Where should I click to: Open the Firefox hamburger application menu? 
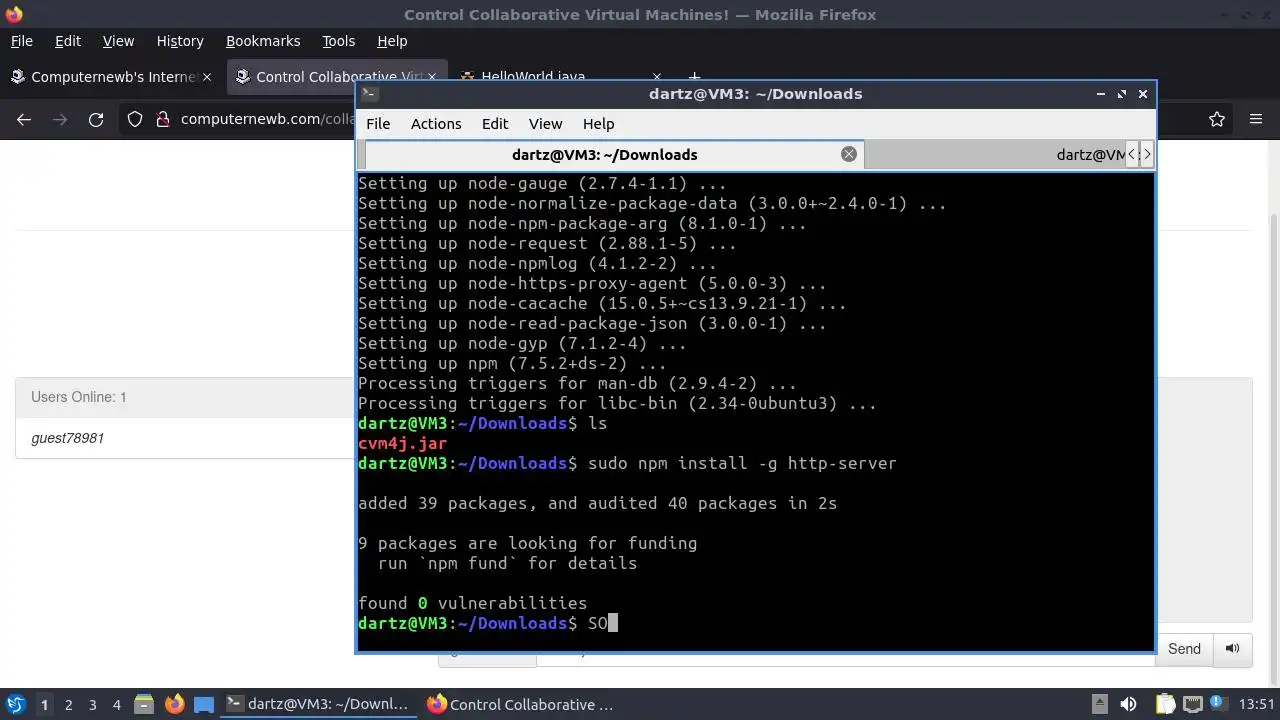coord(1256,119)
